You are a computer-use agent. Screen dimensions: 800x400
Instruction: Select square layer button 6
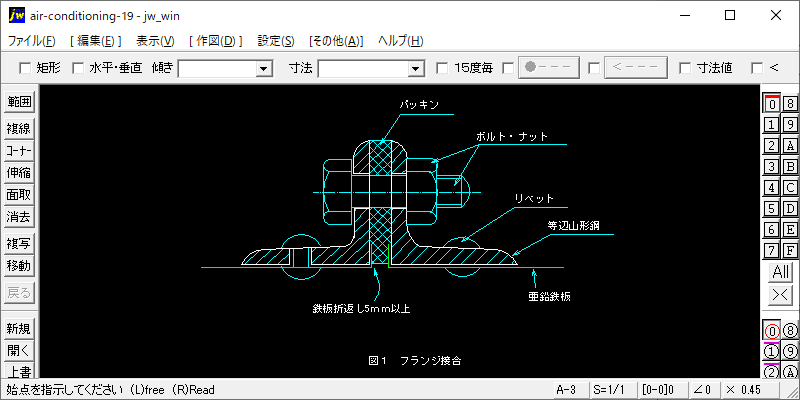[771, 230]
